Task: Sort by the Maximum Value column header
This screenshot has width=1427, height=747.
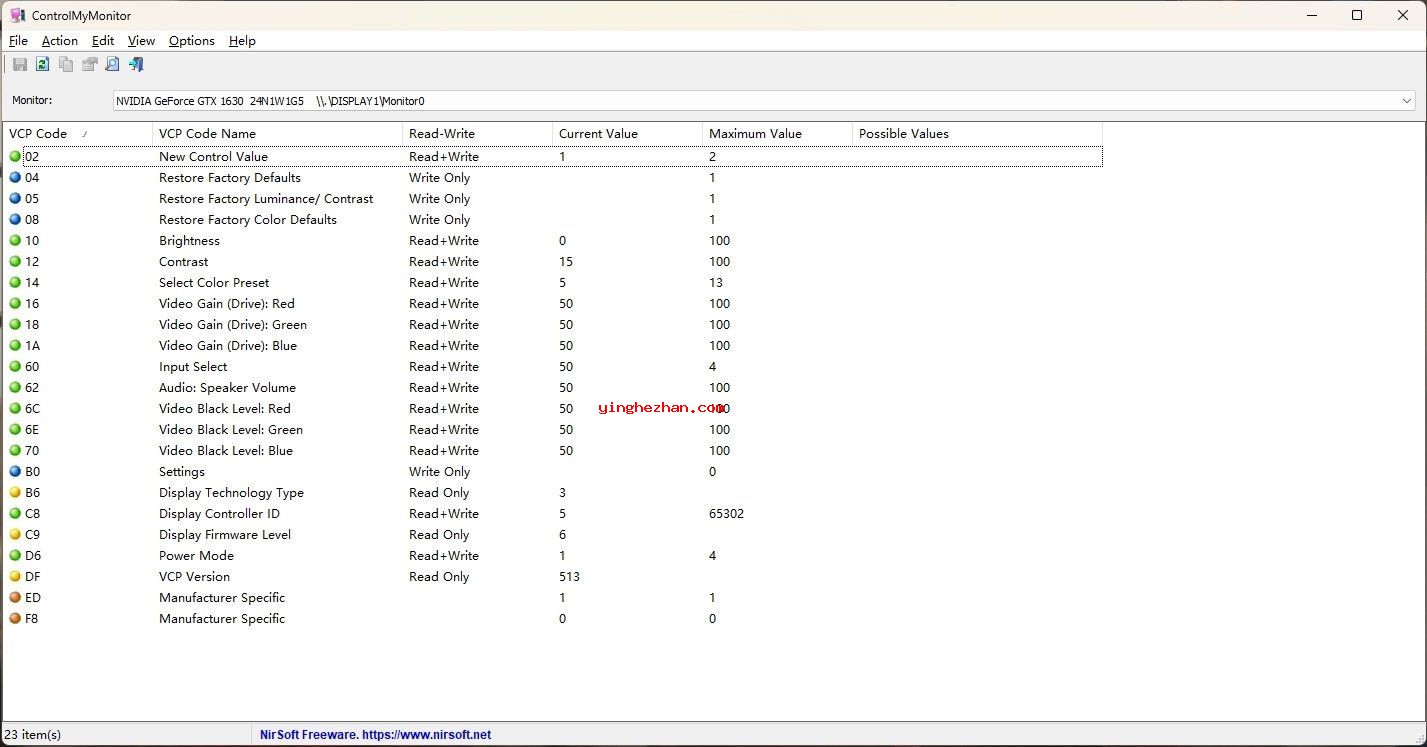Action: pyautogui.click(x=777, y=133)
